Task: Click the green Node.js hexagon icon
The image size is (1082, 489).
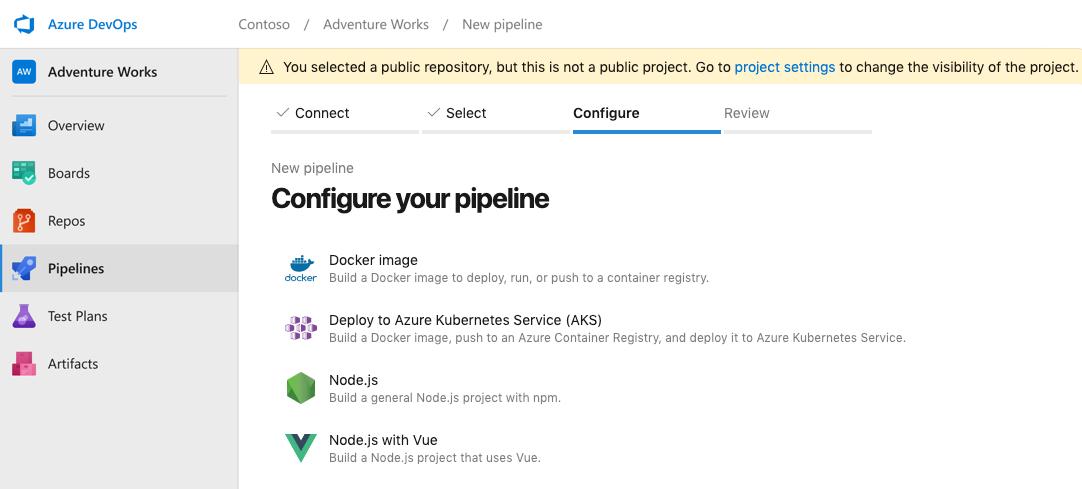Action: [x=301, y=388]
